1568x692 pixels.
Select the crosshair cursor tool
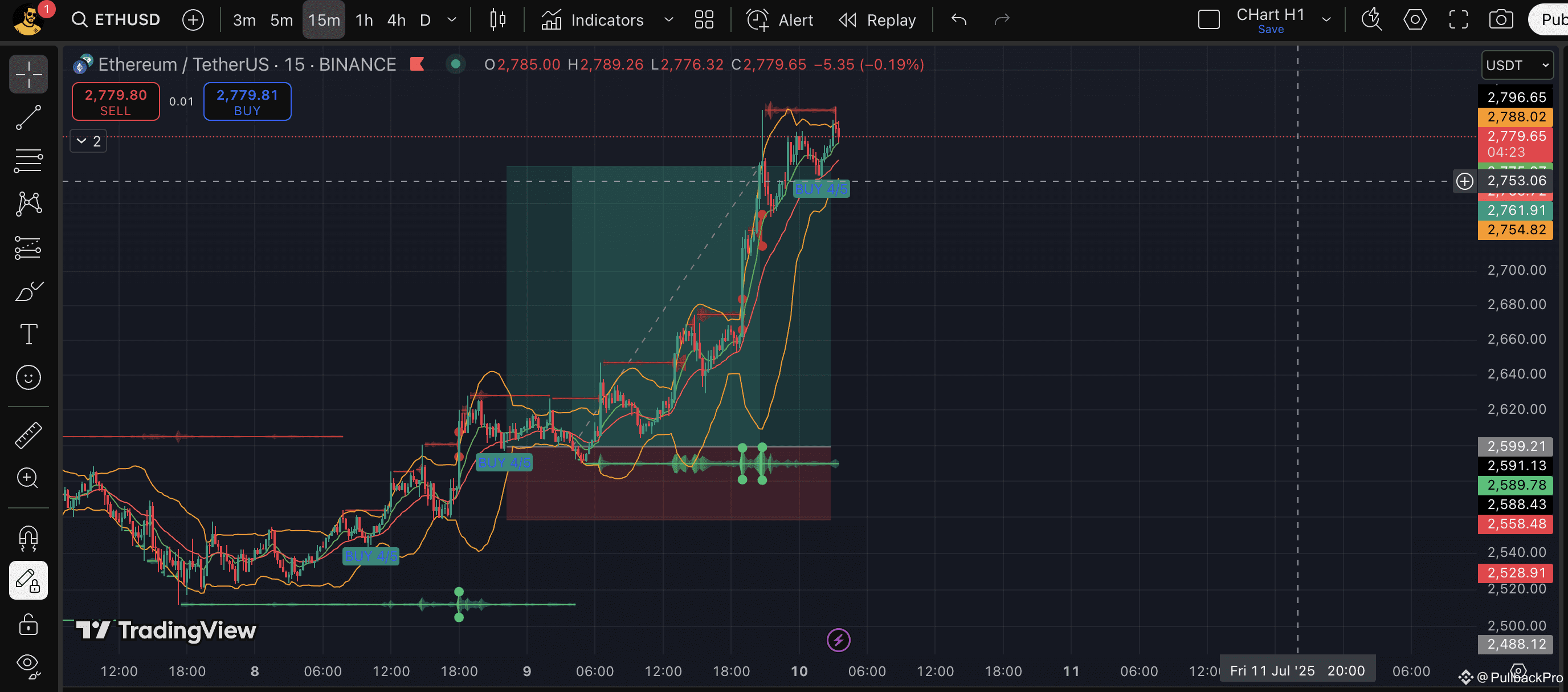(x=28, y=74)
